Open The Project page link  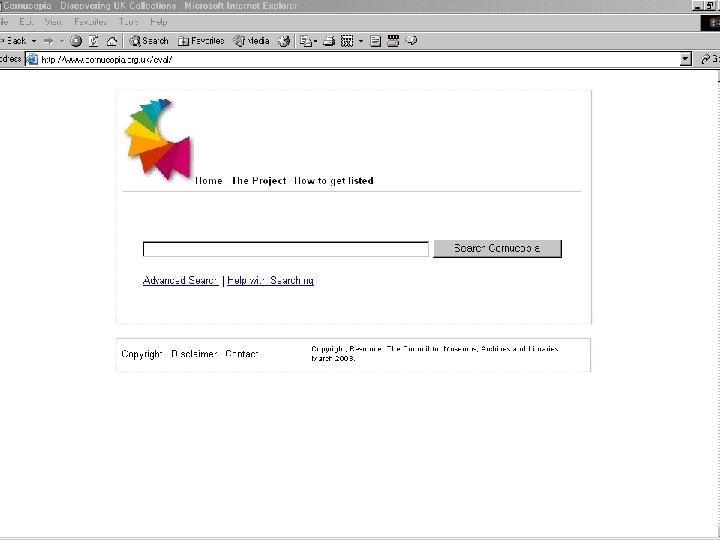259,181
